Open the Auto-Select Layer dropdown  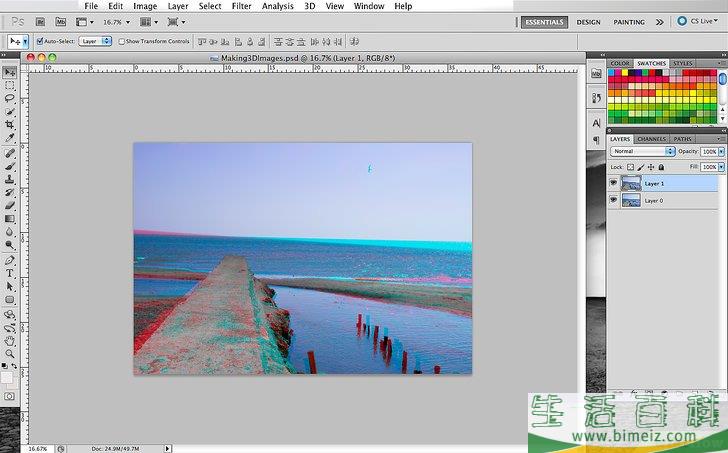[96, 41]
